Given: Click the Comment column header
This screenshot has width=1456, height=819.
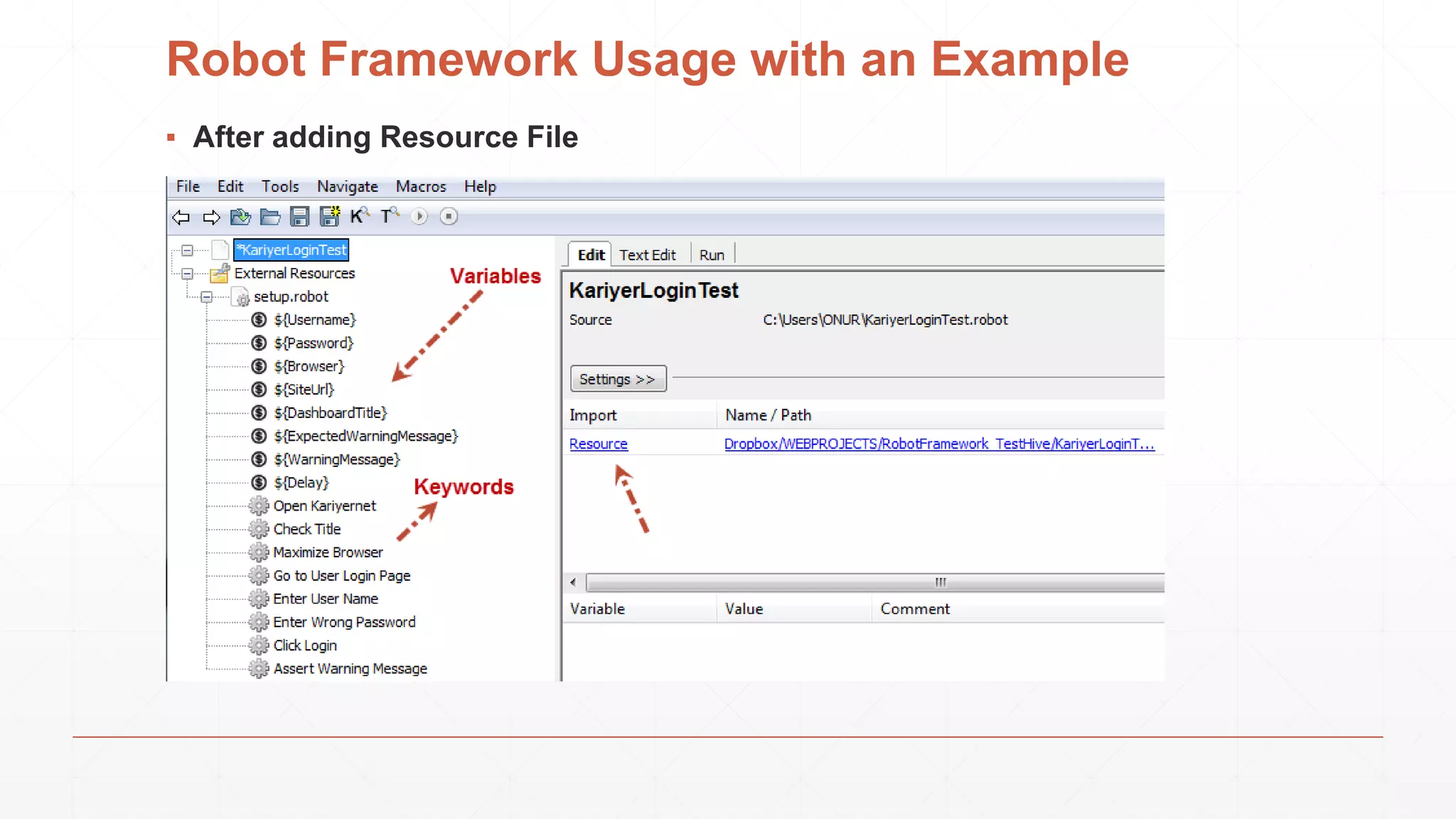Looking at the screenshot, I should [1018, 609].
